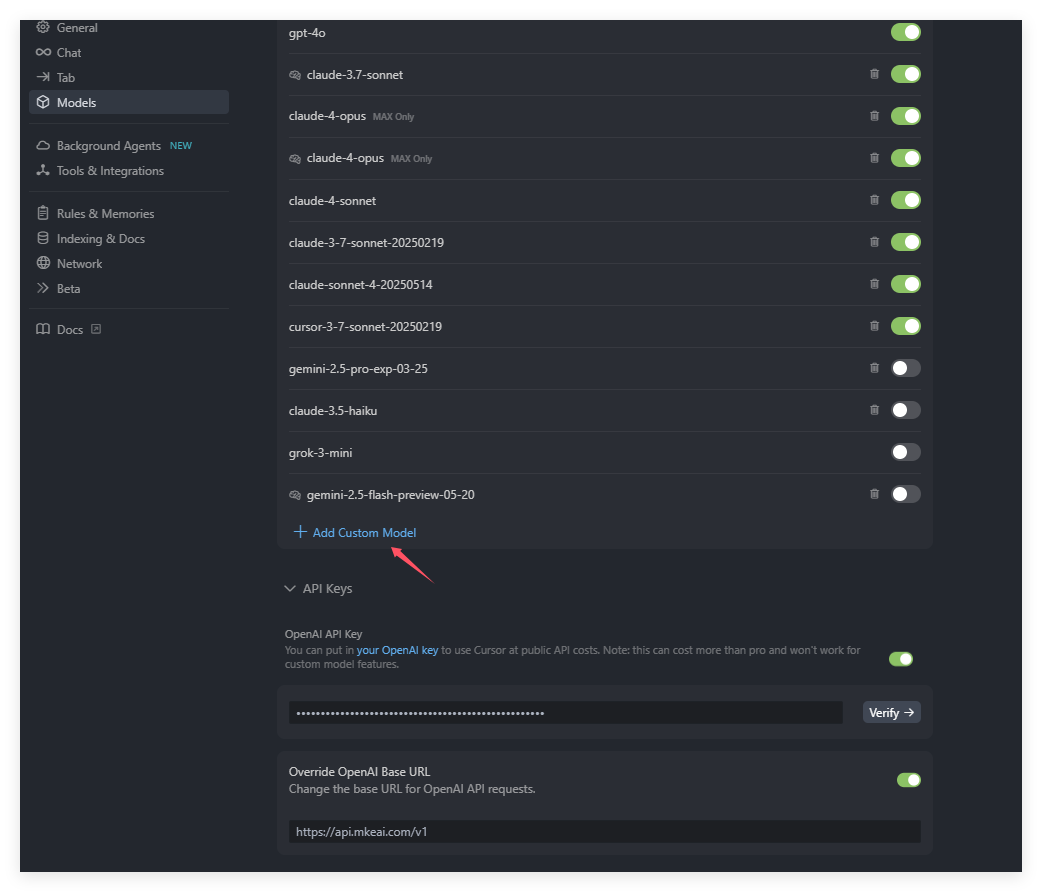Turn off claude-3.7-sonnet toggle
Image resolution: width=1042 pixels, height=892 pixels.
click(x=906, y=74)
